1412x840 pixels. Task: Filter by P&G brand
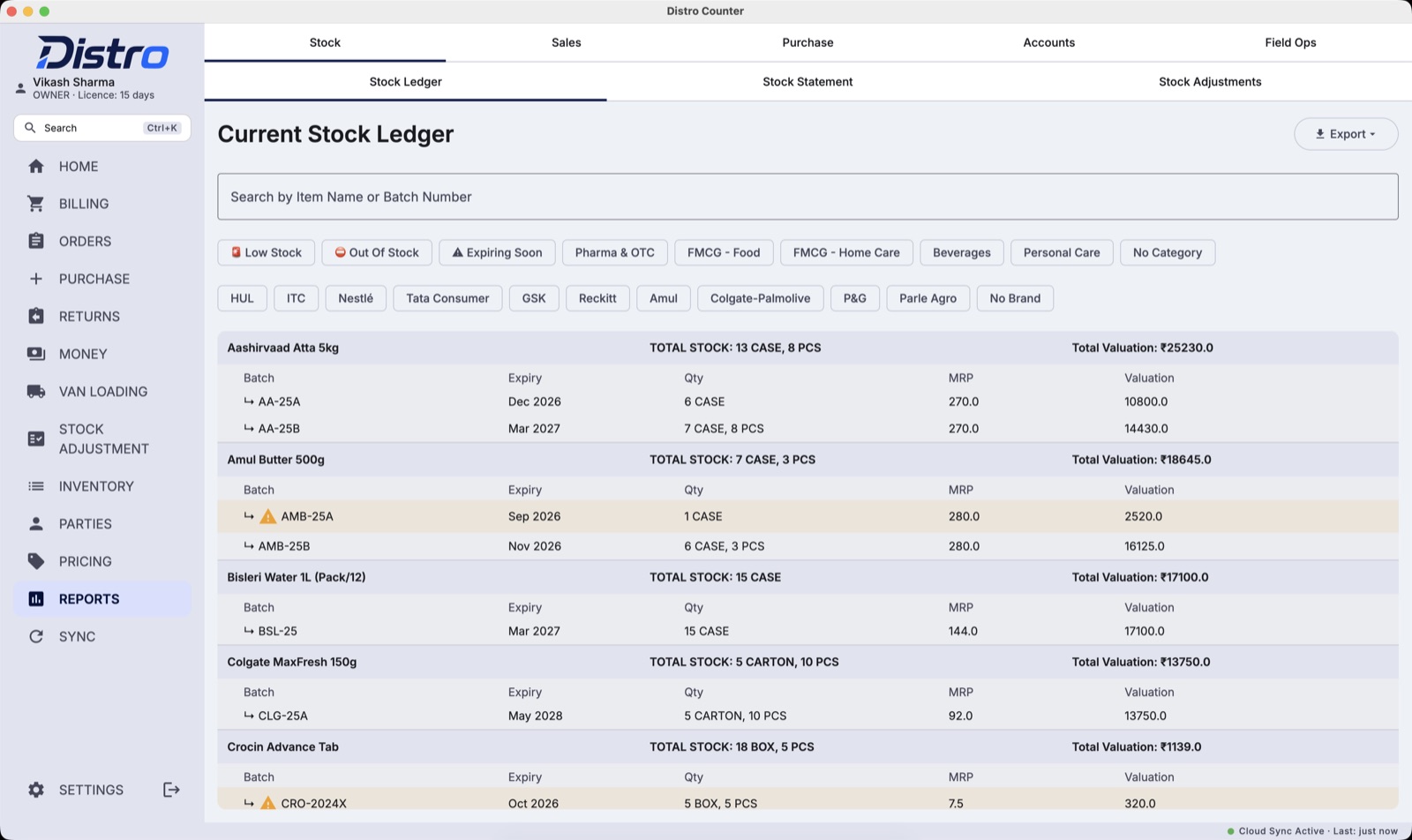click(855, 298)
